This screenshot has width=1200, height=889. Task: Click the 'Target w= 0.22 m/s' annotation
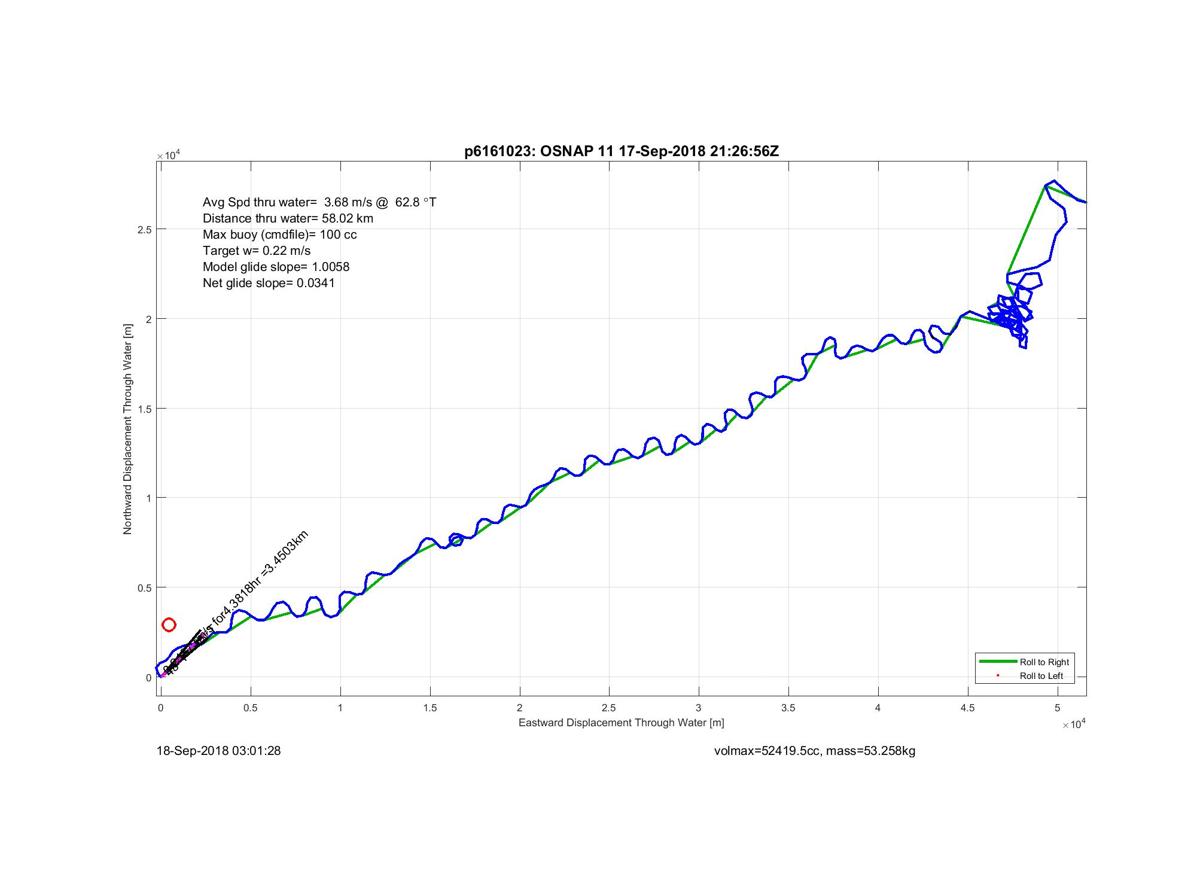click(255, 251)
